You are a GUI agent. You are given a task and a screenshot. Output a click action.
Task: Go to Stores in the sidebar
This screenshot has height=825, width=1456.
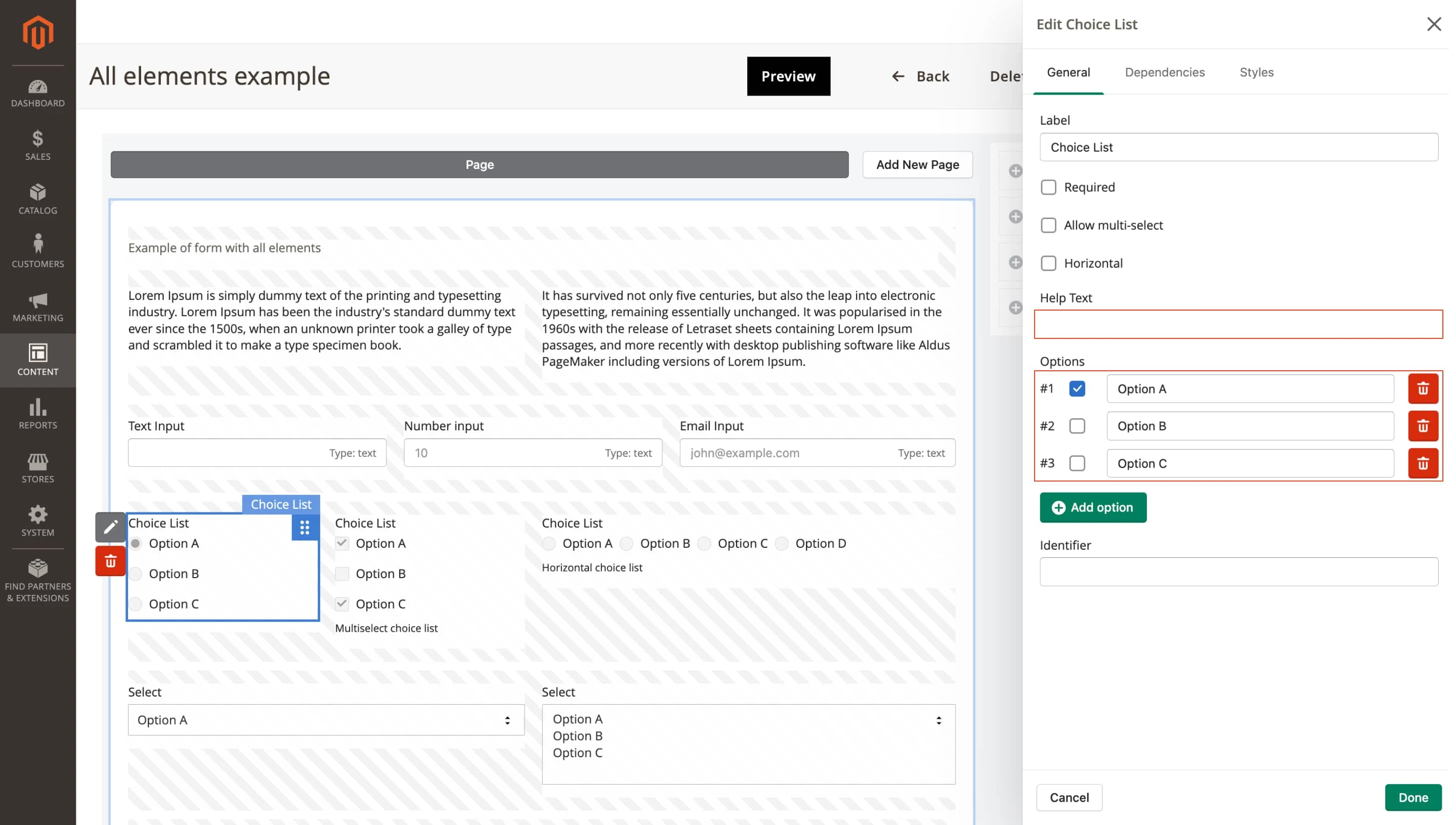pos(38,468)
